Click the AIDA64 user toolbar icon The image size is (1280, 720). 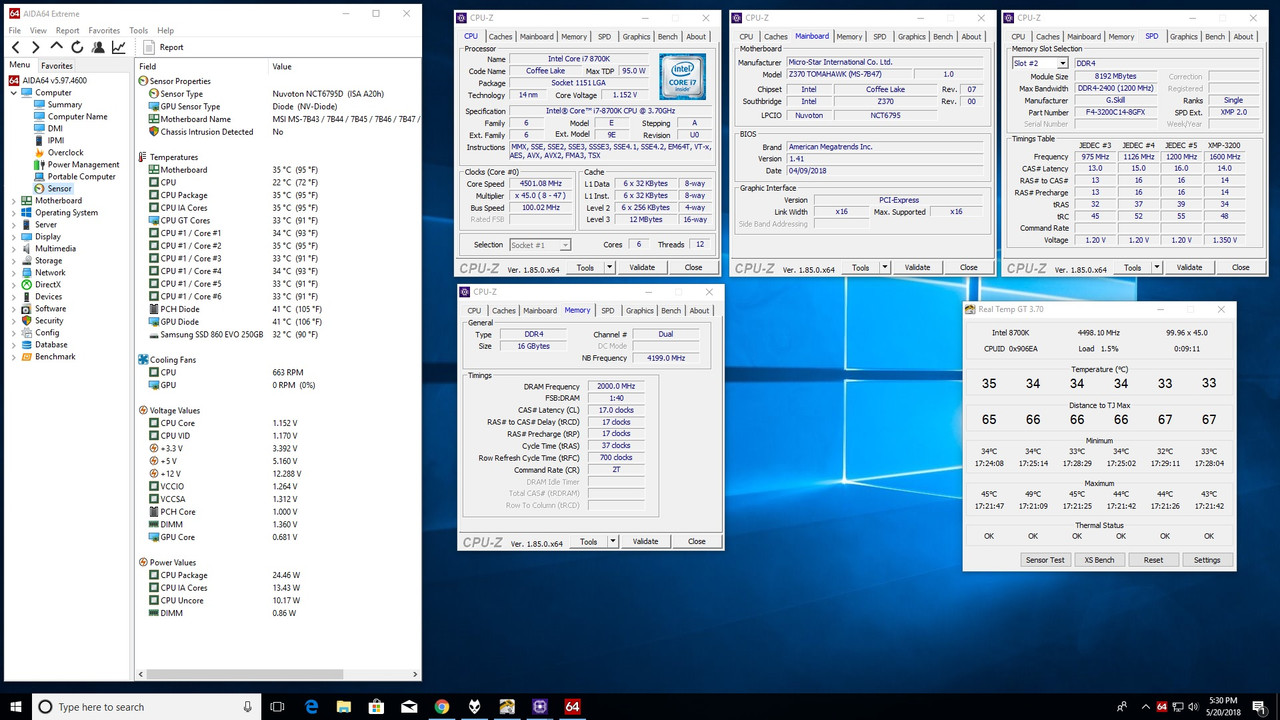coord(98,47)
